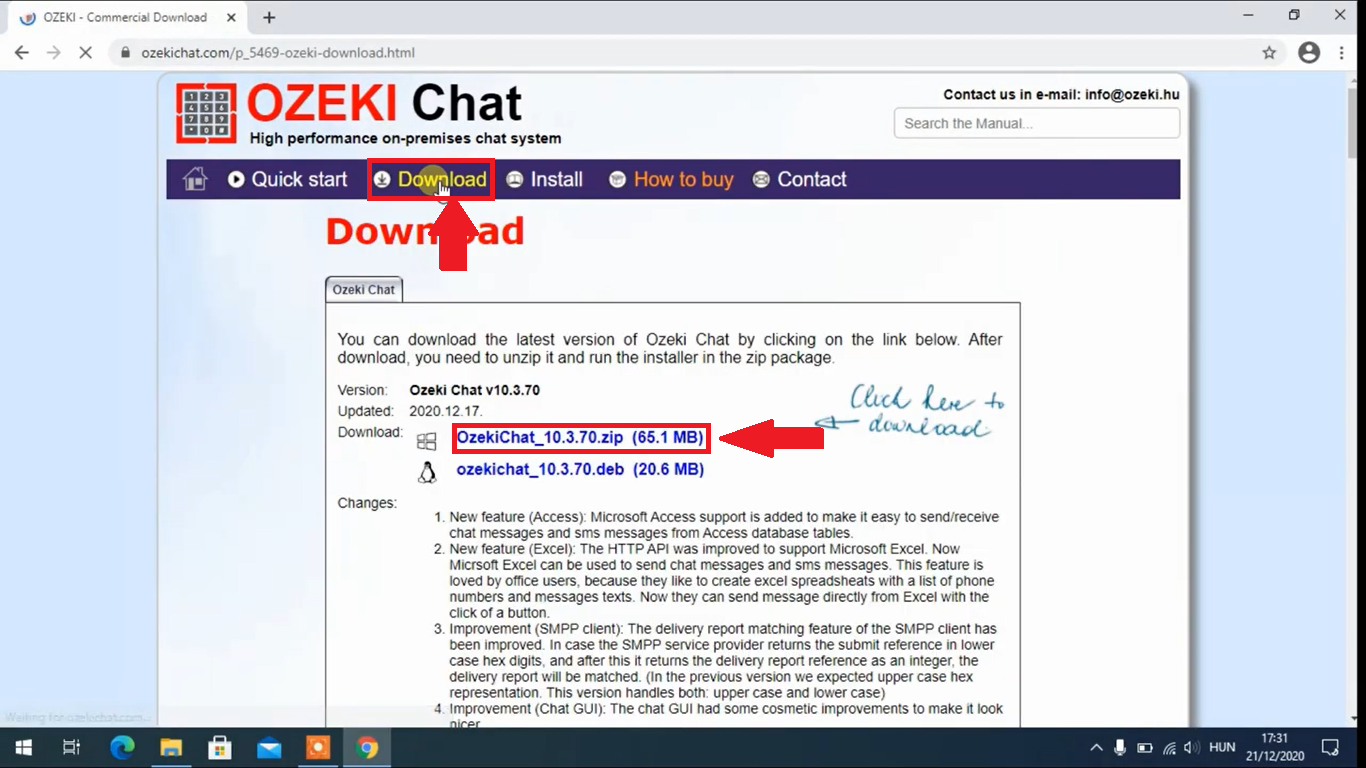Open Microsoft Store from the taskbar
The image size is (1366, 768).
220,747
